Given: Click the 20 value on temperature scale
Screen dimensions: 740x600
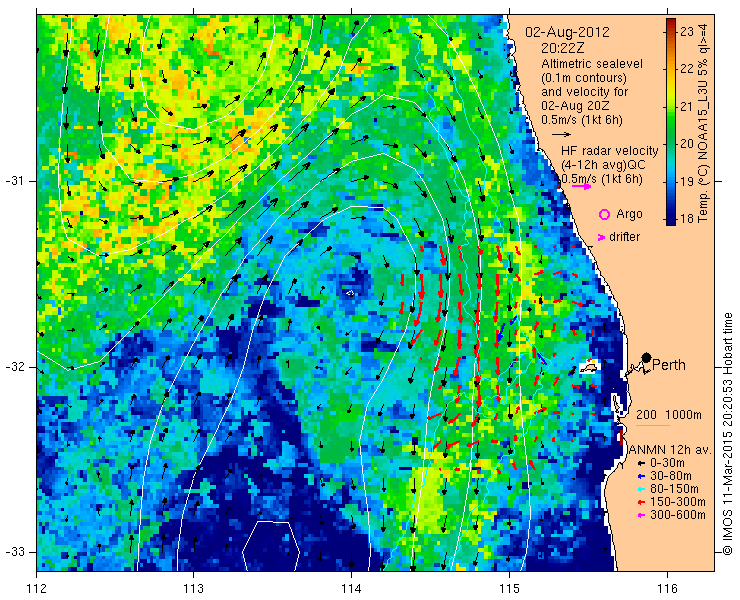Looking at the screenshot, I should coord(687,144).
